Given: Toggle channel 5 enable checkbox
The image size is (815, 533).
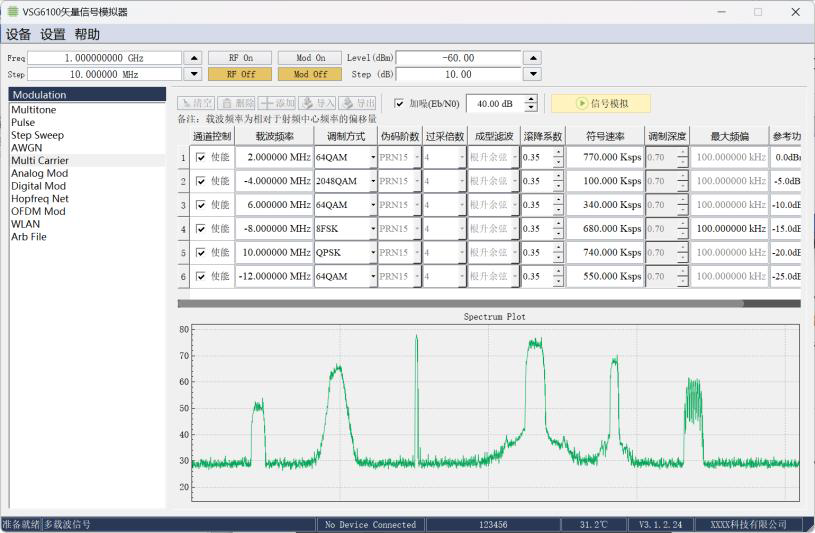Looking at the screenshot, I should [201, 253].
